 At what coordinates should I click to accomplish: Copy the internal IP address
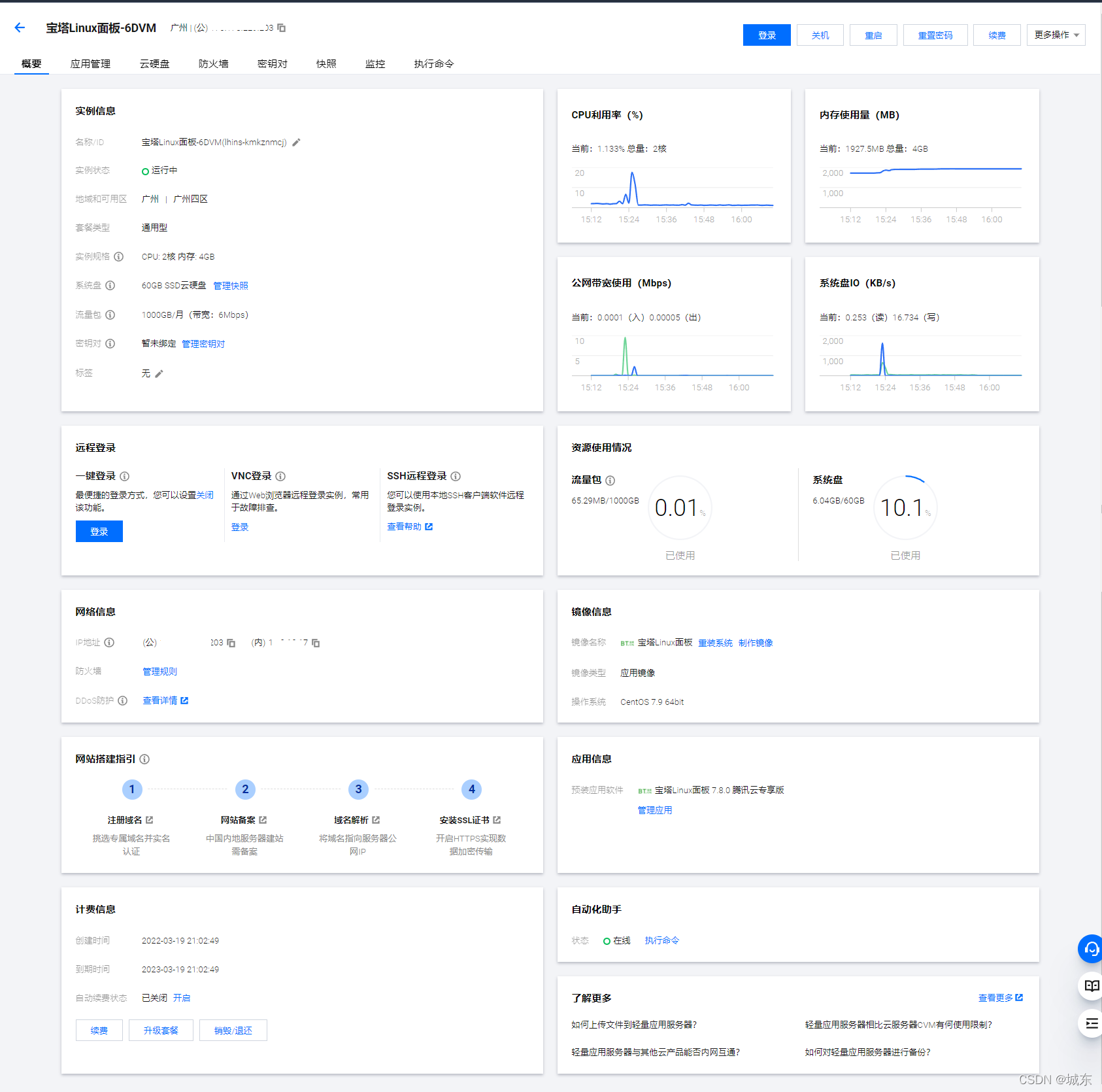[x=316, y=643]
